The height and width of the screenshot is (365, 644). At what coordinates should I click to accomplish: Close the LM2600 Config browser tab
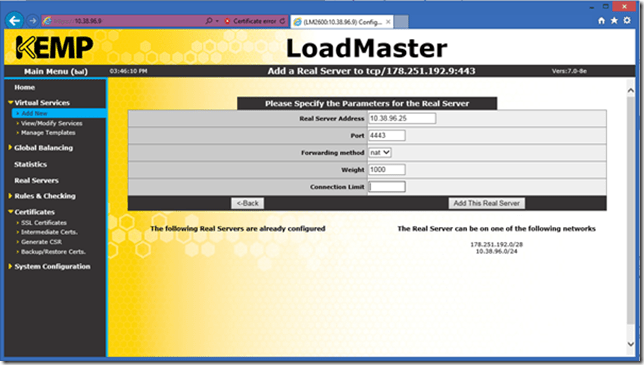tap(388, 22)
